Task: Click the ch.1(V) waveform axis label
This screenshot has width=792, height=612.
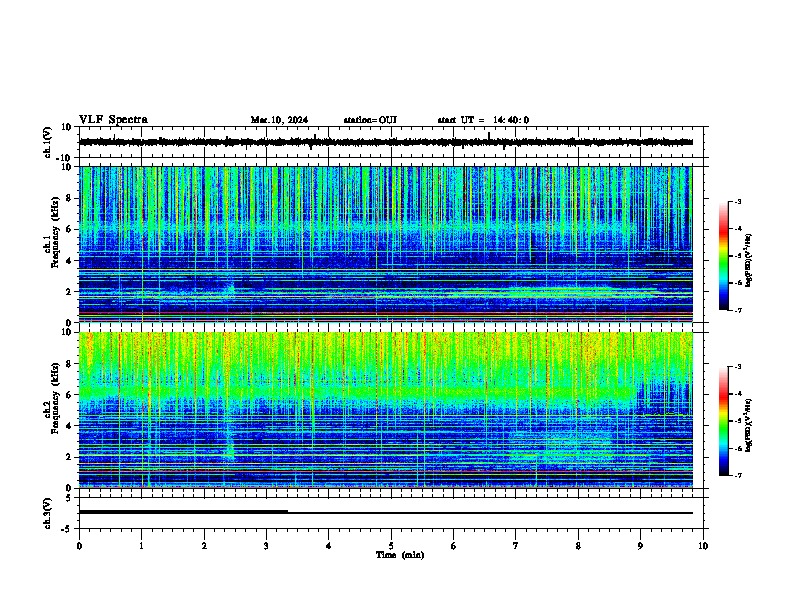Action: pos(48,142)
